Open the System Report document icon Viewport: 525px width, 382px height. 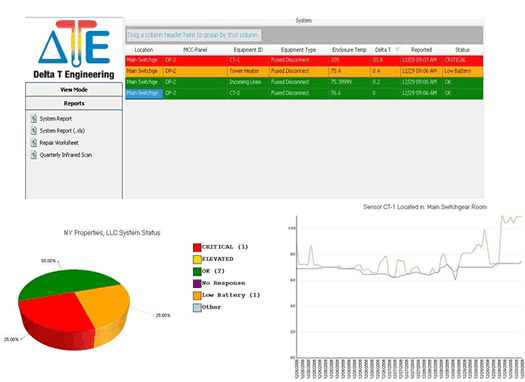pos(33,119)
